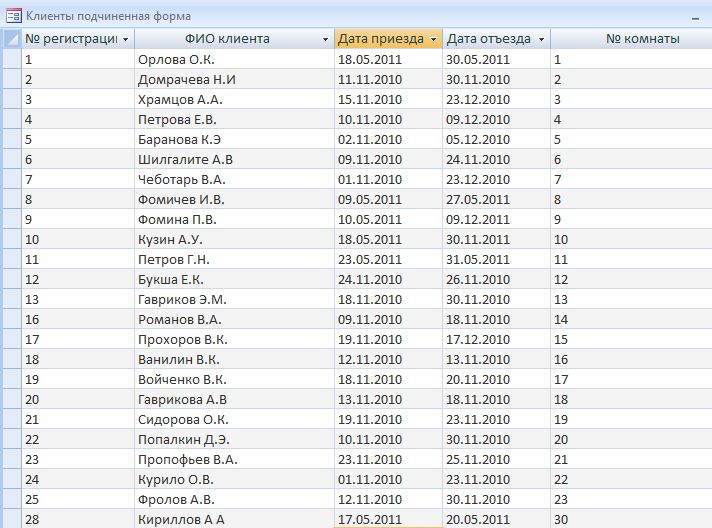Click the cell Кузин А.У.
712x528 pixels.
pos(234,239)
